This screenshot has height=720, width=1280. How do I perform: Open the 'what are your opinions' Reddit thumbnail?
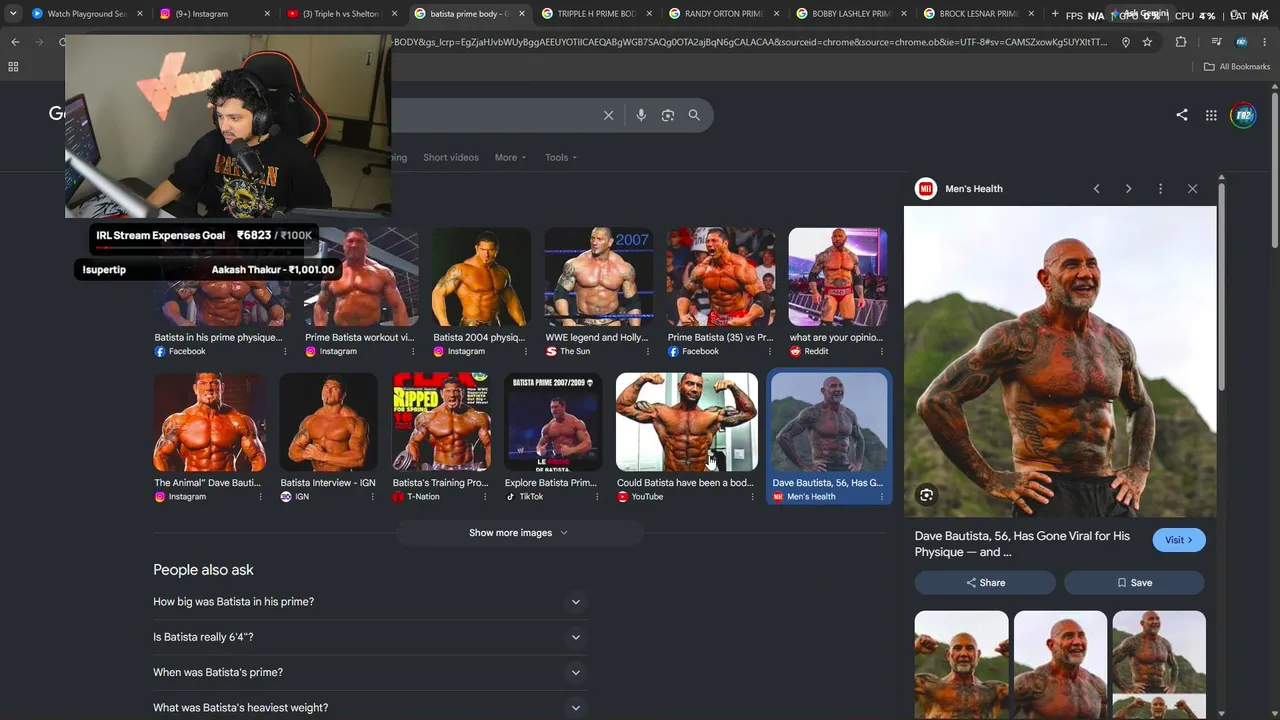837,277
